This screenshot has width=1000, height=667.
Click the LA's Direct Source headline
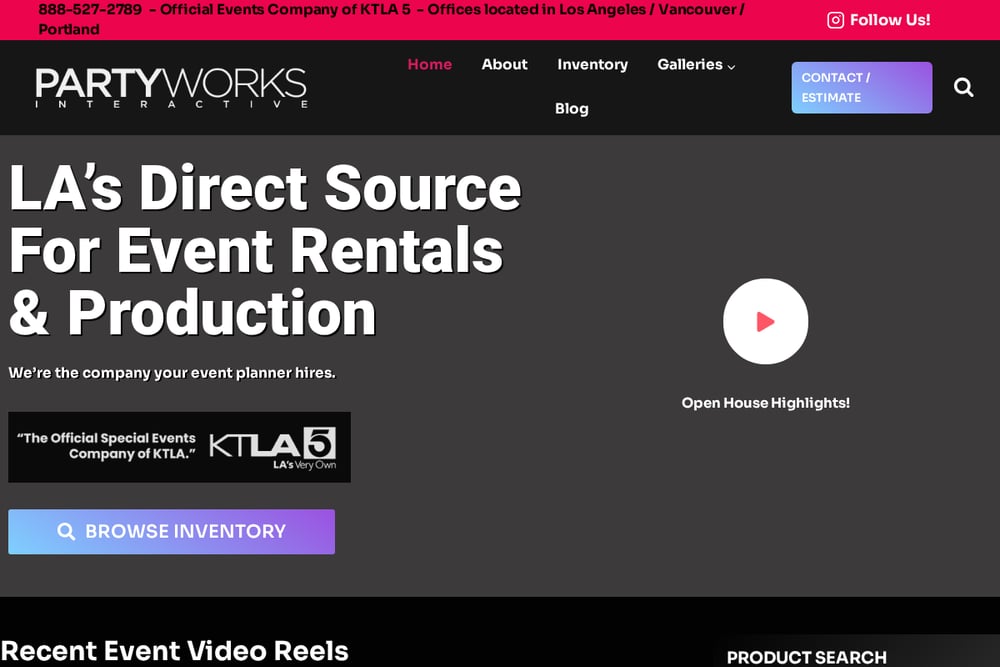[265, 249]
